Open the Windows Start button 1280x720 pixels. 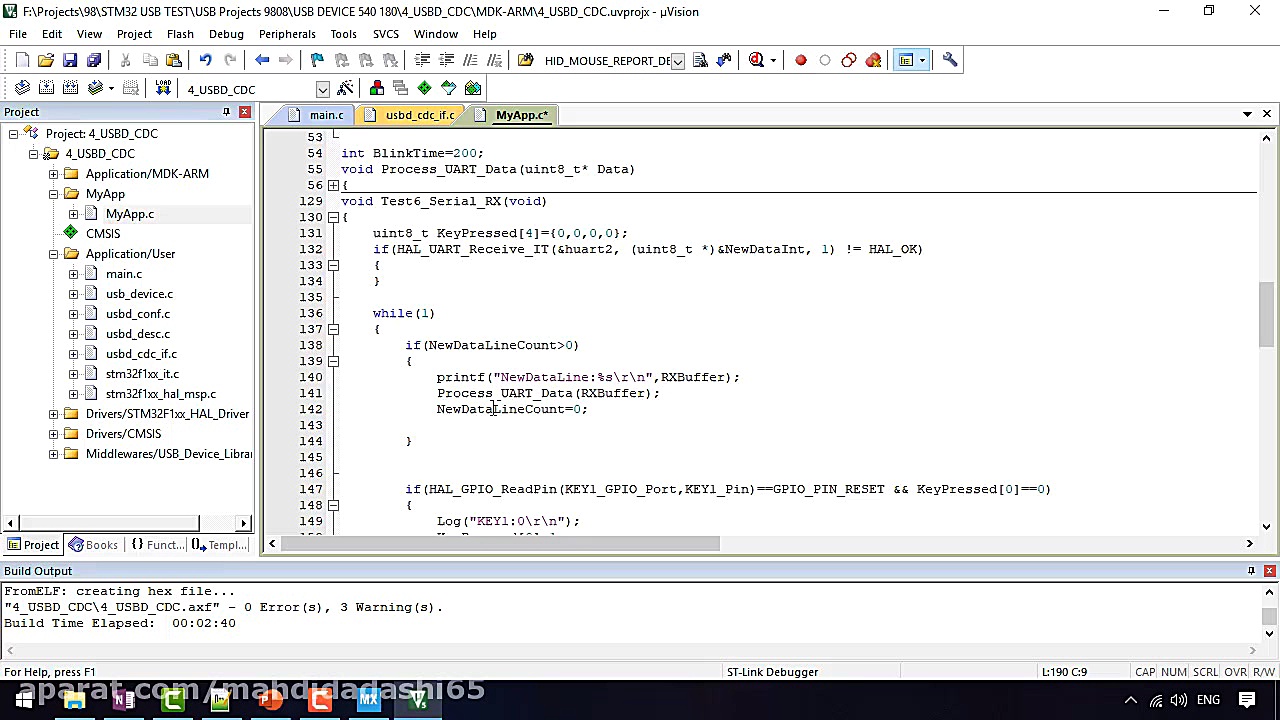tap(22, 700)
